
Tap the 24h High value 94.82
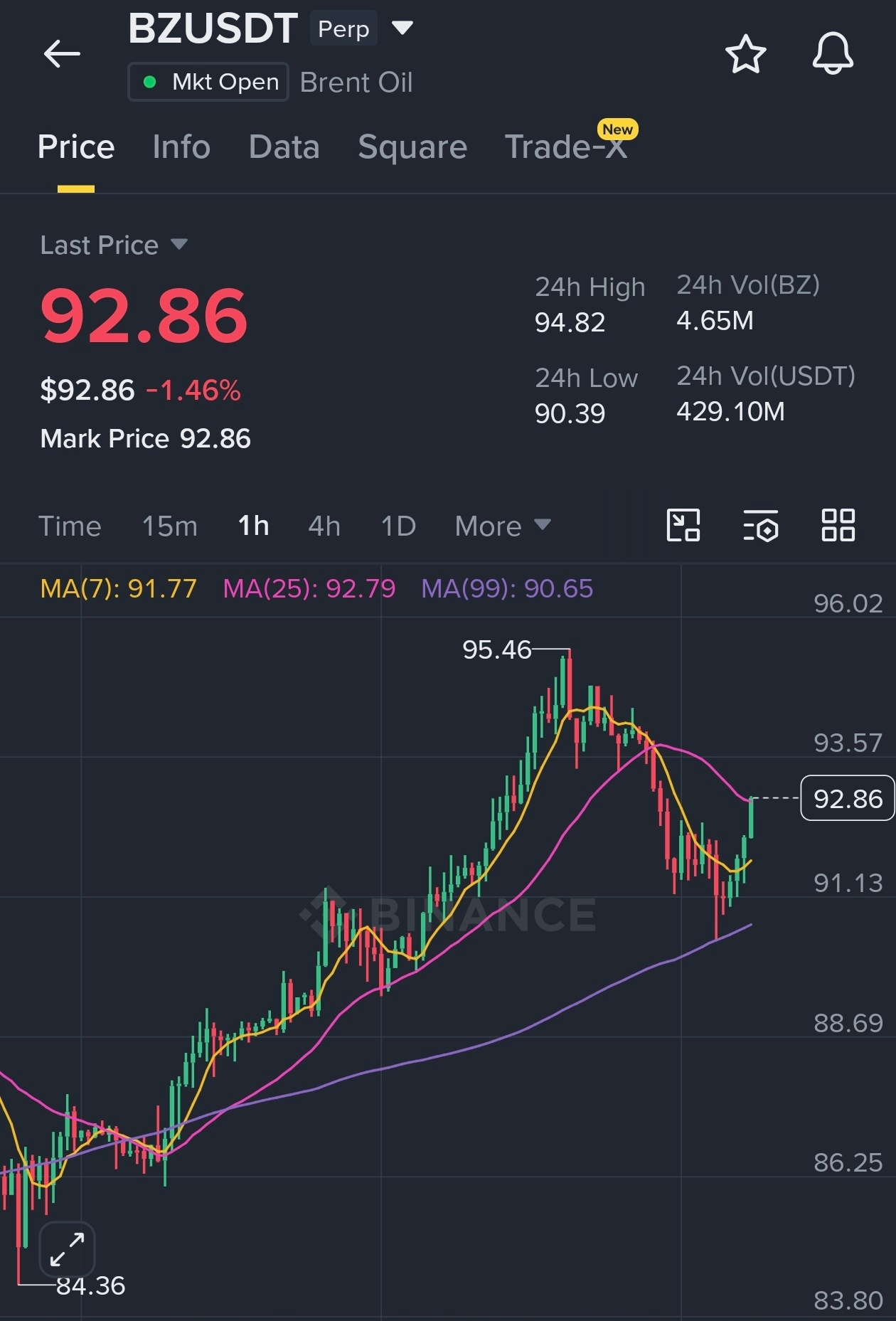tap(570, 323)
